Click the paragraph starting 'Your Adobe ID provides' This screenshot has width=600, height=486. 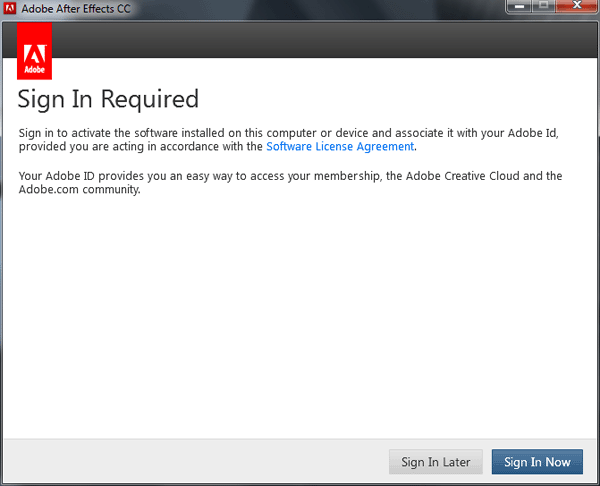tap(290, 183)
